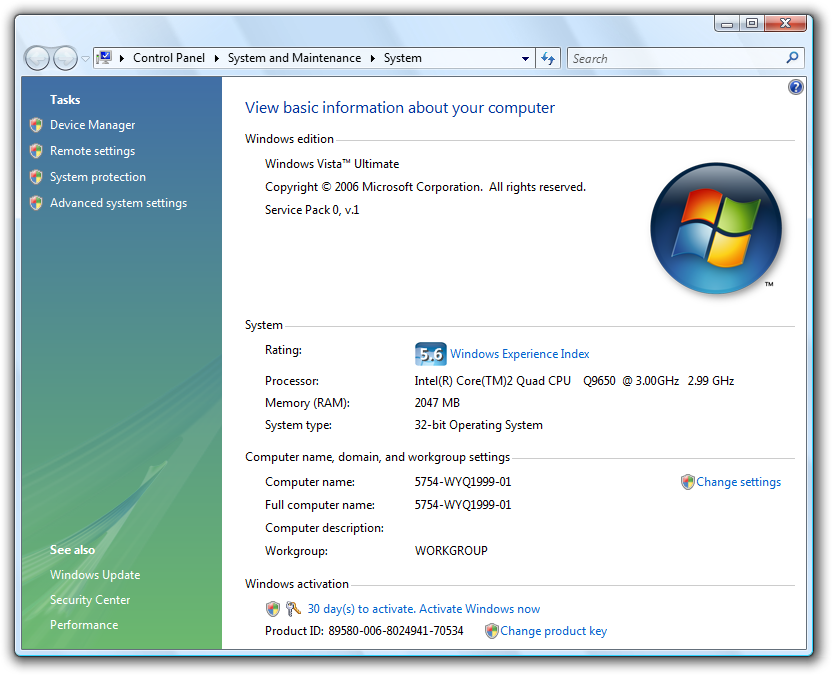Click the Full computer name value
This screenshot has height=676, width=832.
pyautogui.click(x=463, y=505)
